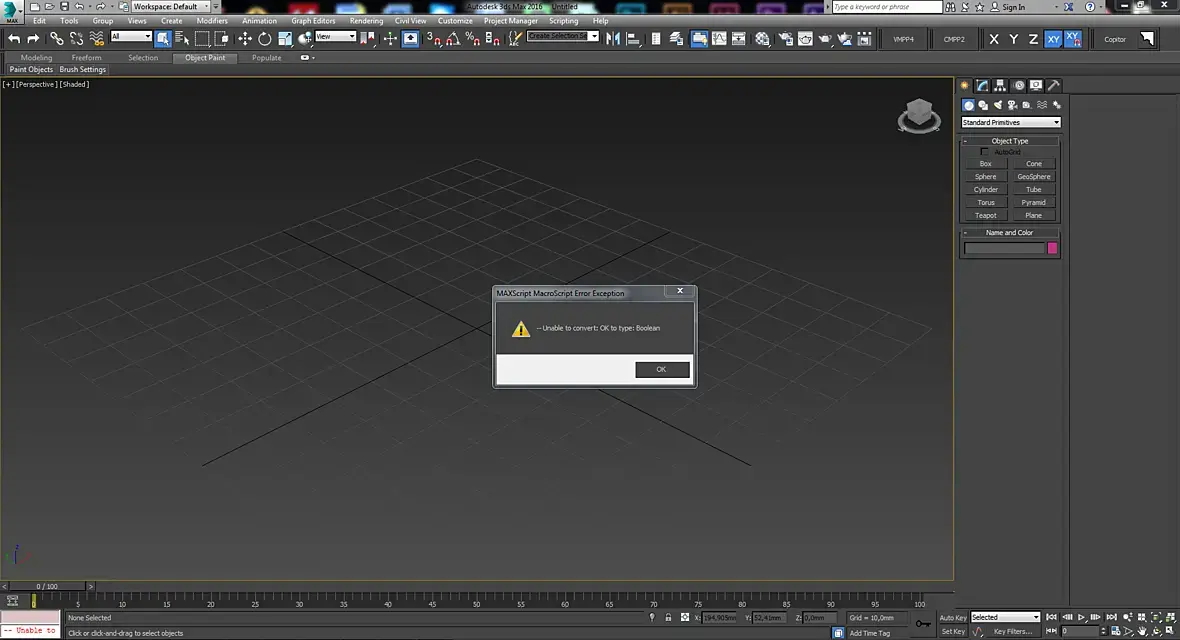The width and height of the screenshot is (1180, 640).
Task: Open the Rendering menu
Action: (366, 20)
